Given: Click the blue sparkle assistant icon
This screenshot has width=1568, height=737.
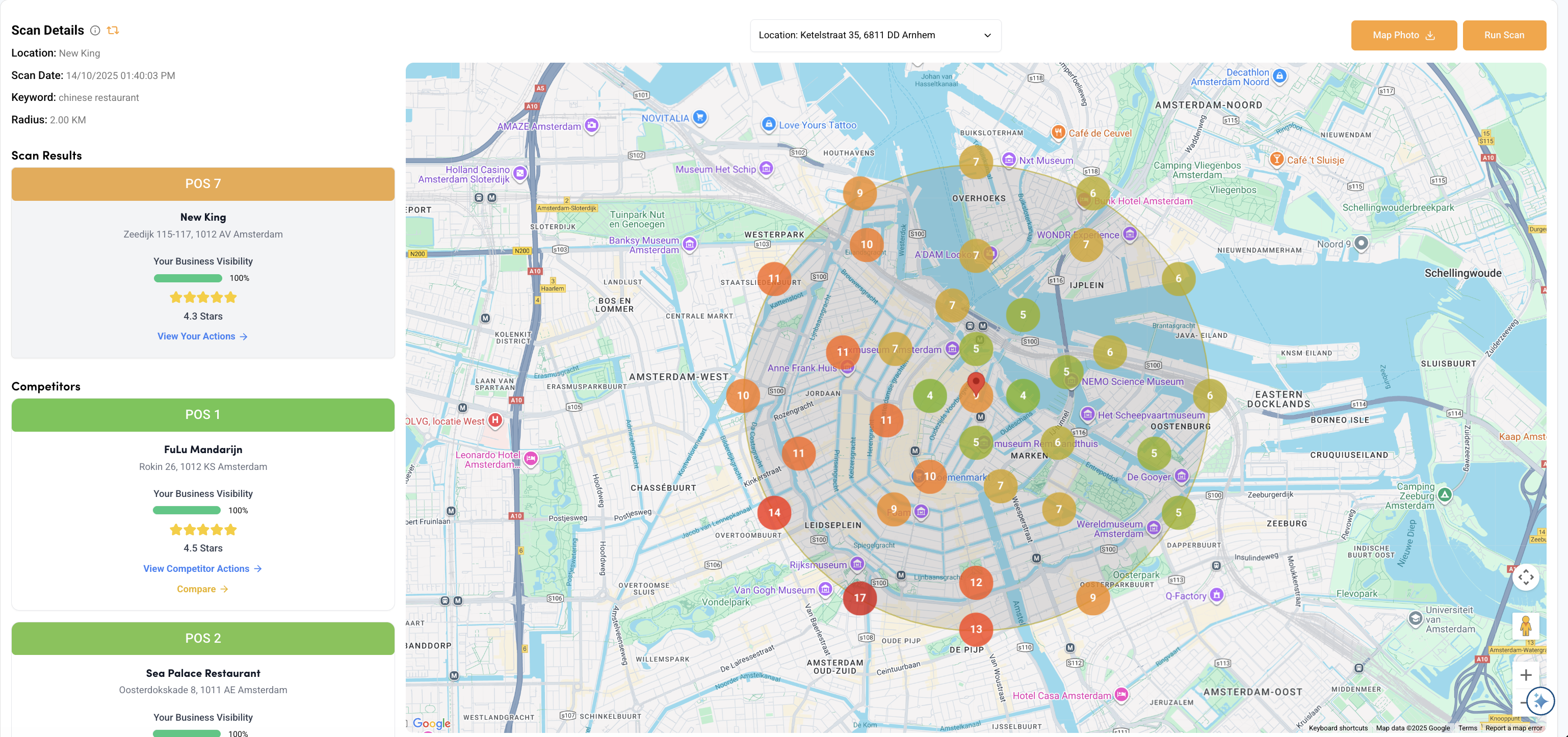Looking at the screenshot, I should coord(1540,702).
